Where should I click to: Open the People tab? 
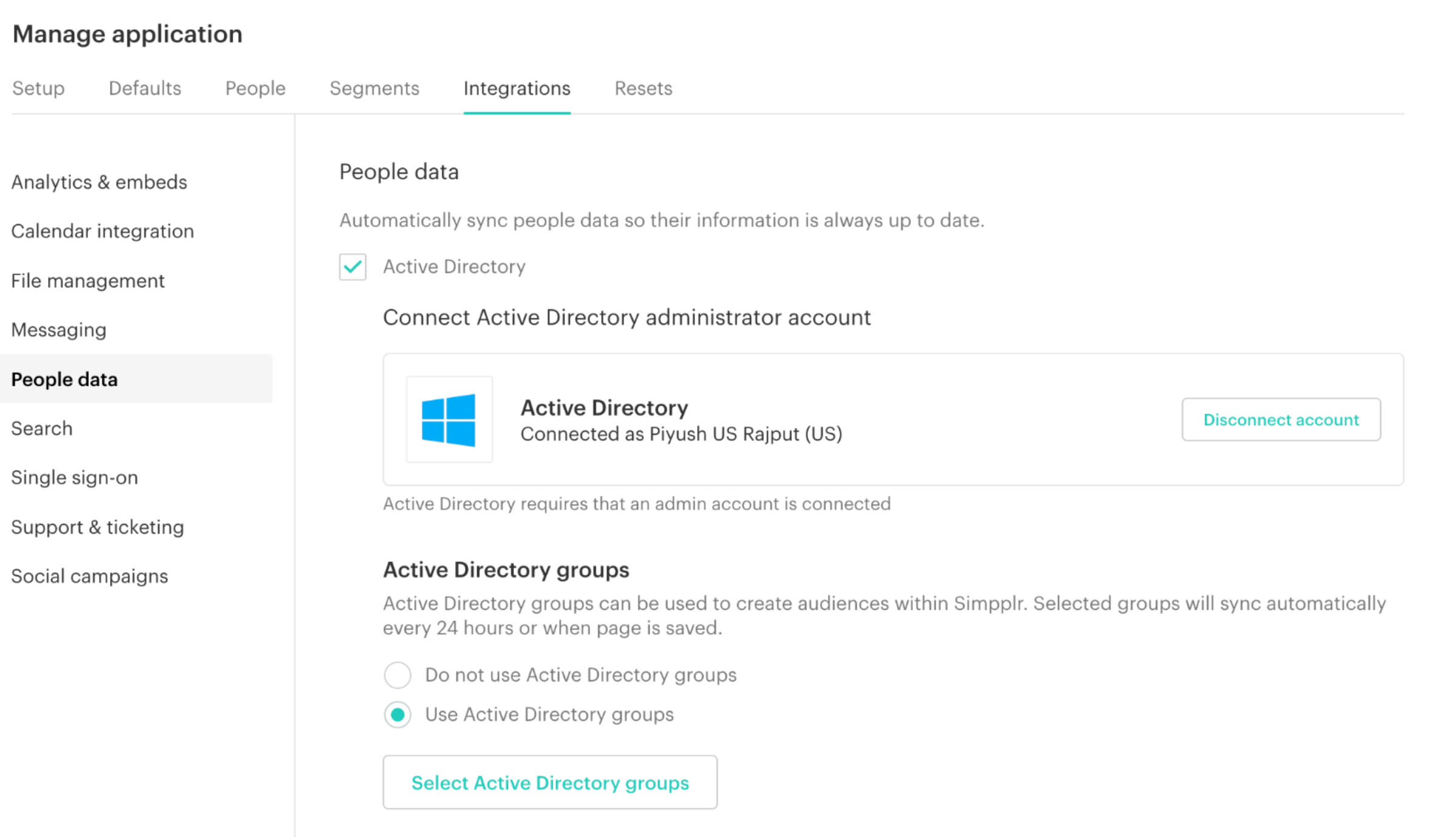(255, 89)
